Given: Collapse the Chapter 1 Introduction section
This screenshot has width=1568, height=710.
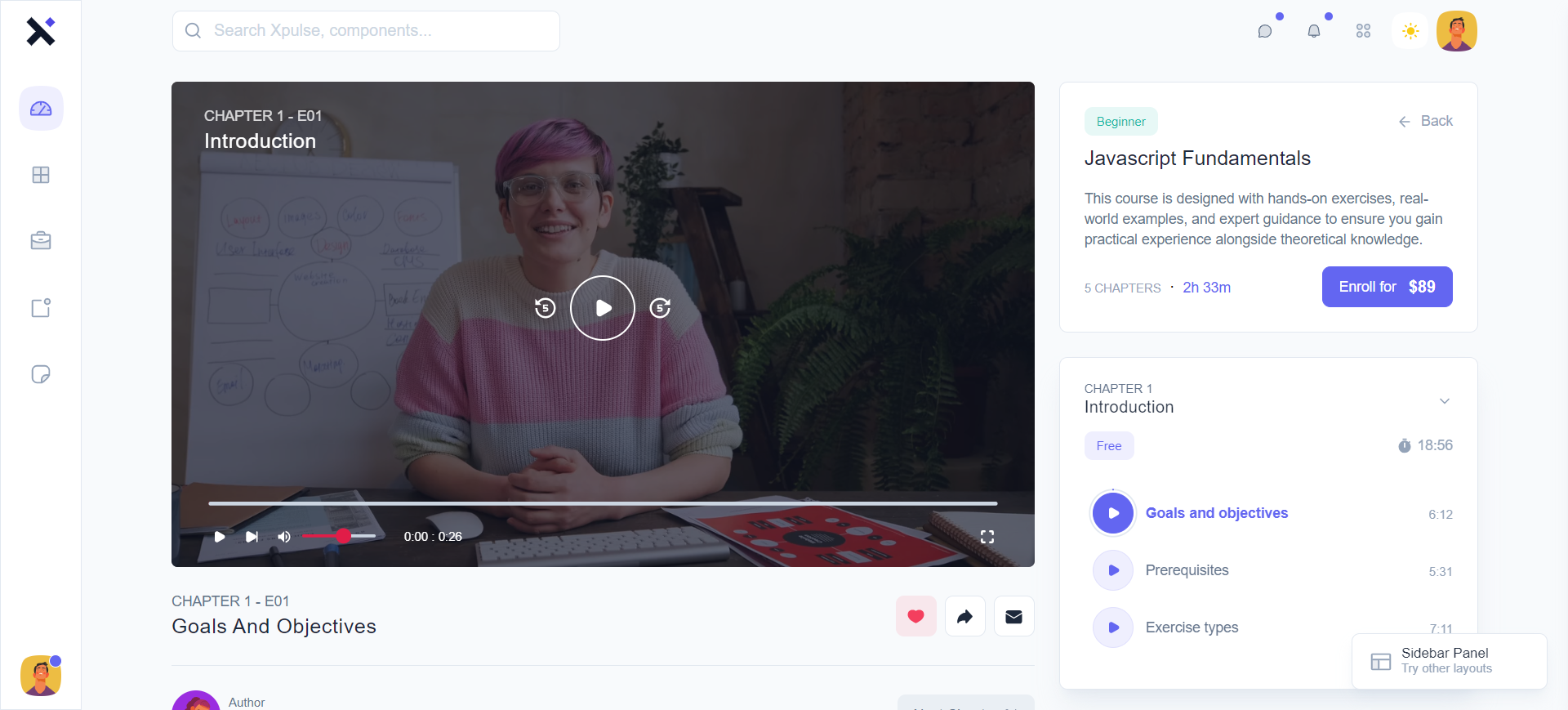Looking at the screenshot, I should point(1444,401).
